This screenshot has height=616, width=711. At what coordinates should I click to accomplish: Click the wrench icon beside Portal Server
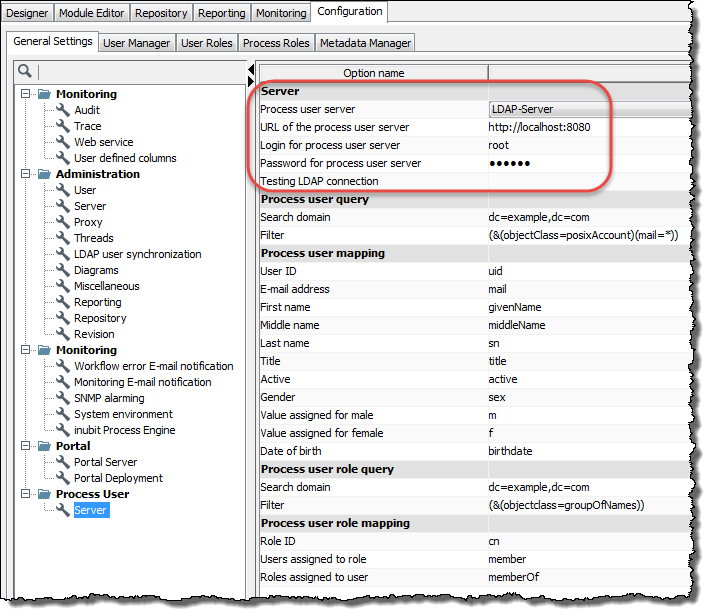click(63, 462)
